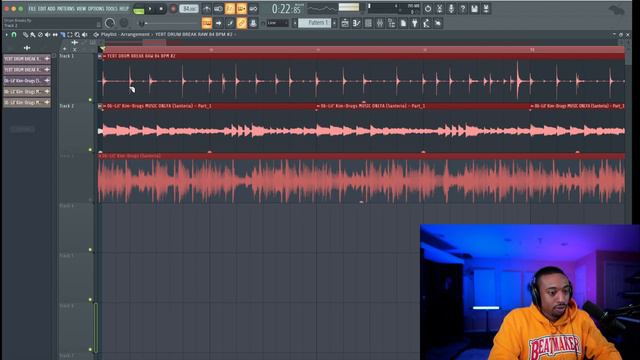
Task: Open the snap 'Line' dropdown
Action: 278,23
